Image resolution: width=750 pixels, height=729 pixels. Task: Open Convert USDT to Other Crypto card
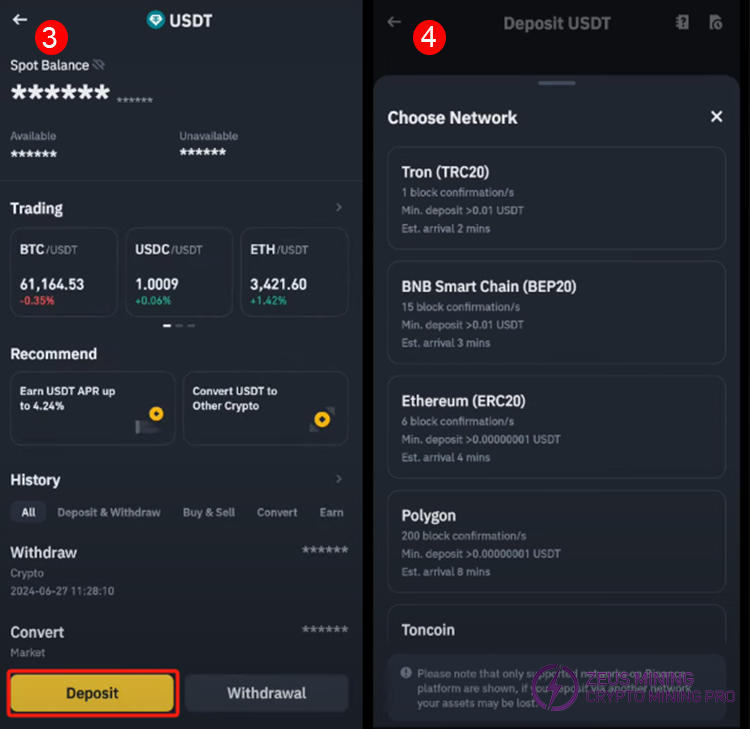[x=265, y=409]
